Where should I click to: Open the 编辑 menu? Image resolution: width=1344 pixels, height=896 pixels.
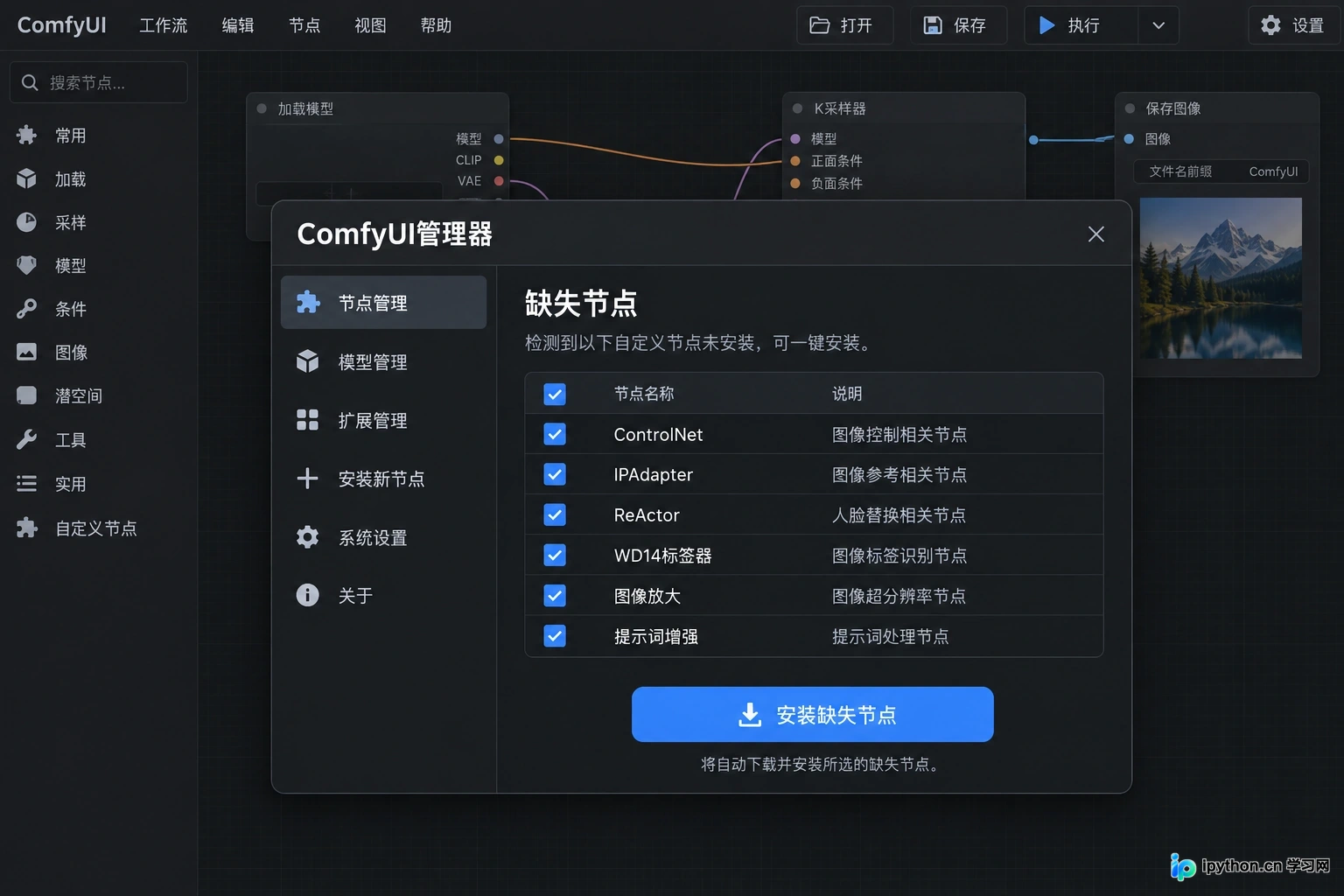(x=238, y=25)
